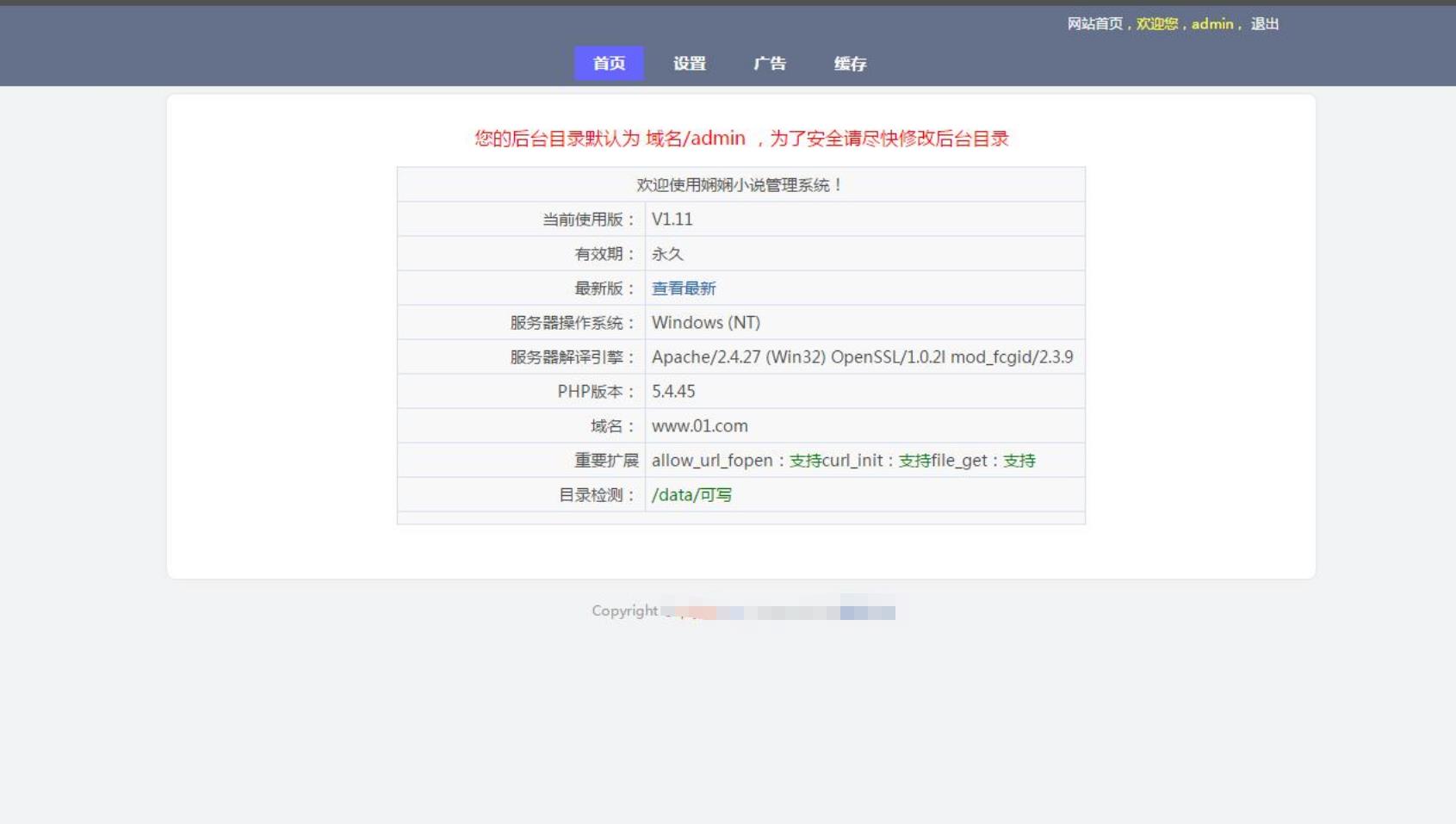This screenshot has width=1456, height=824.
Task: Click the www.01.com domain value
Action: tap(699, 426)
